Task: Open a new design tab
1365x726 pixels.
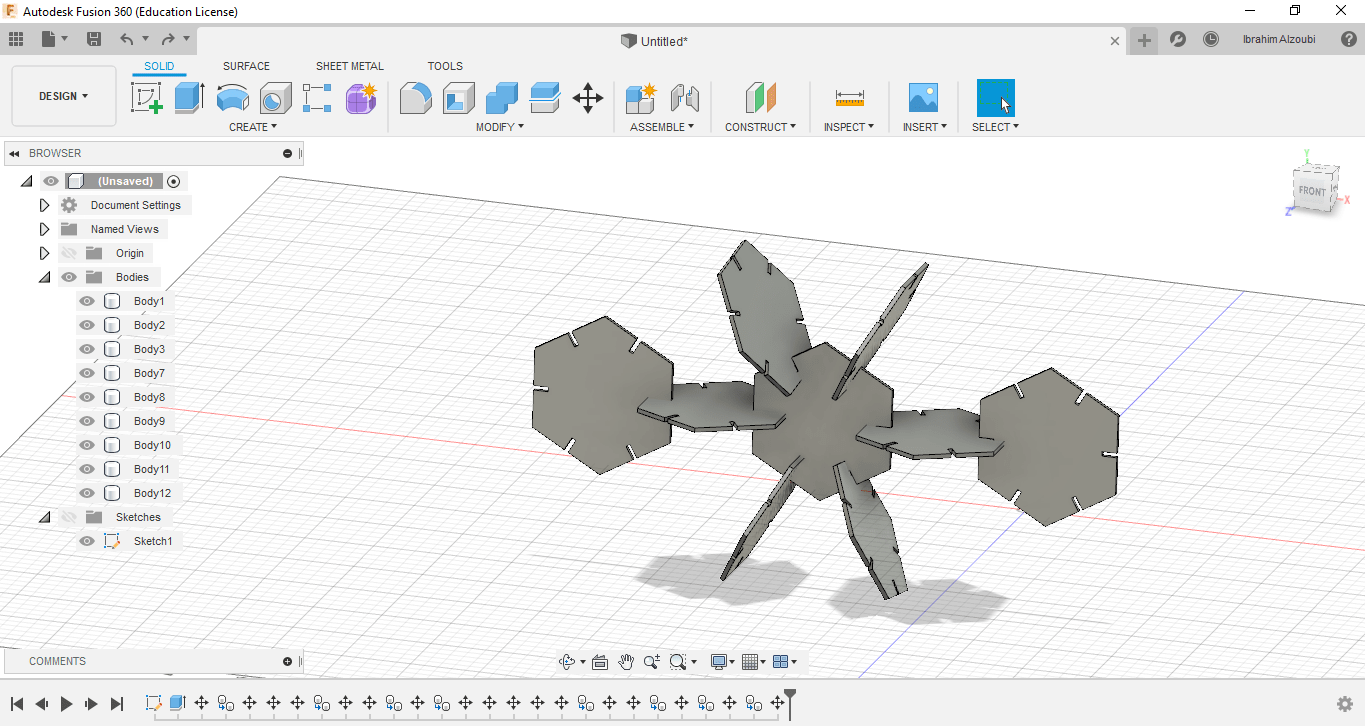Action: pyautogui.click(x=1144, y=40)
